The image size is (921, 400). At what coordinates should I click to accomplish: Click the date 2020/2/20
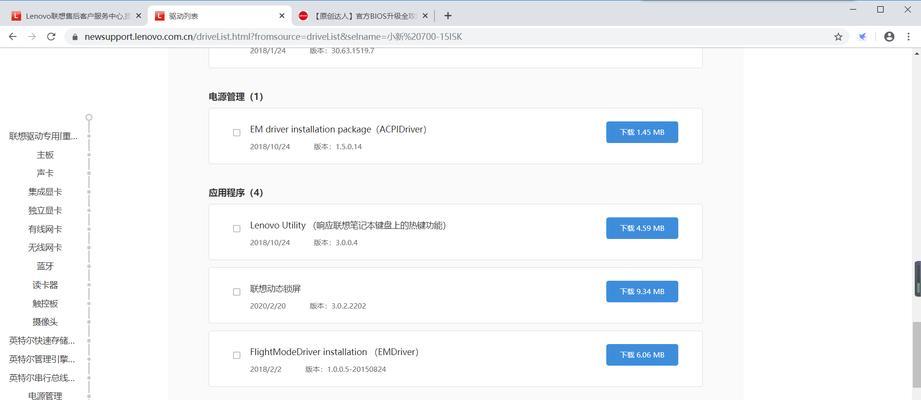(268, 306)
